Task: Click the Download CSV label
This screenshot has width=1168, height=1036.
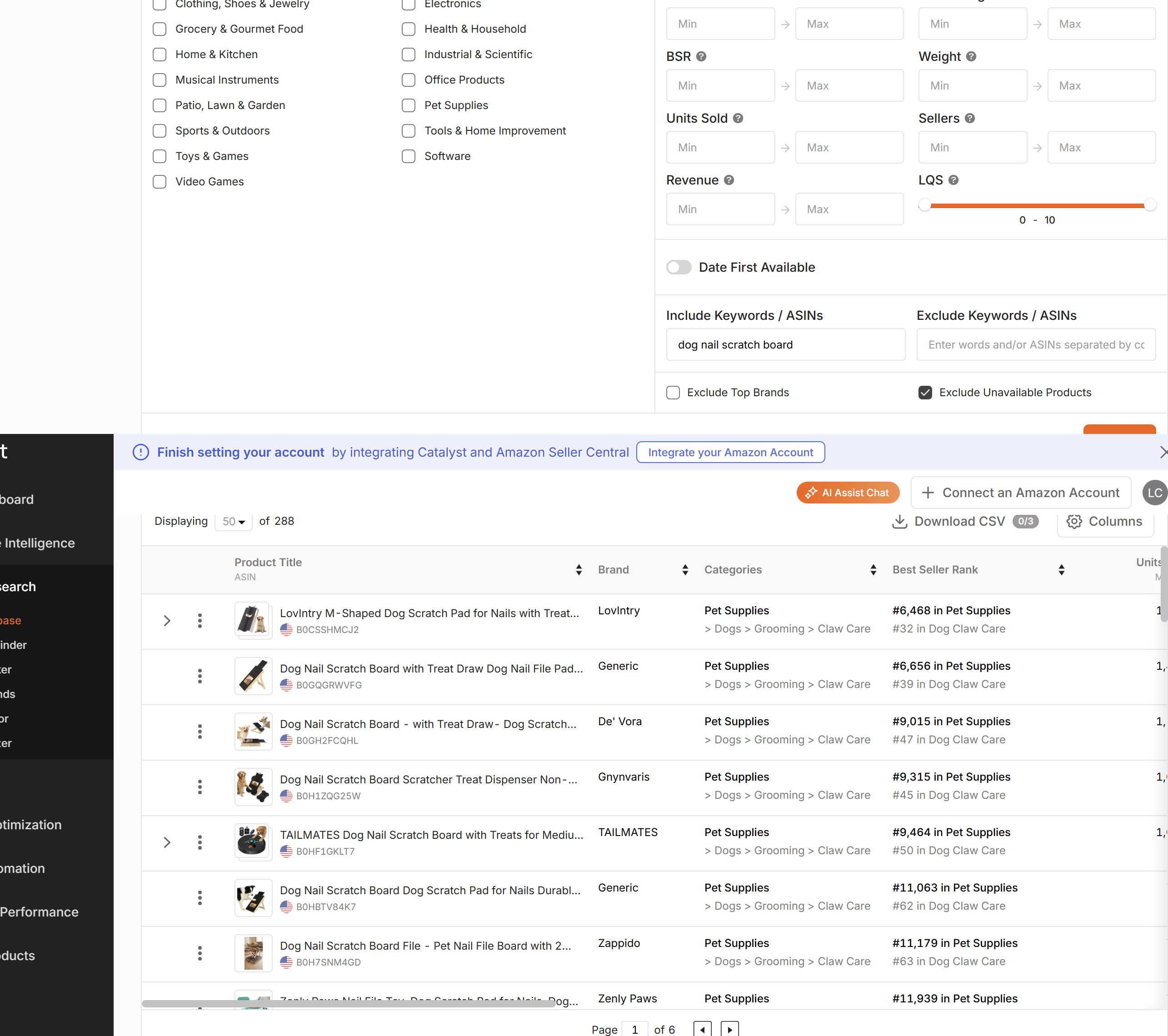Action: (x=959, y=521)
